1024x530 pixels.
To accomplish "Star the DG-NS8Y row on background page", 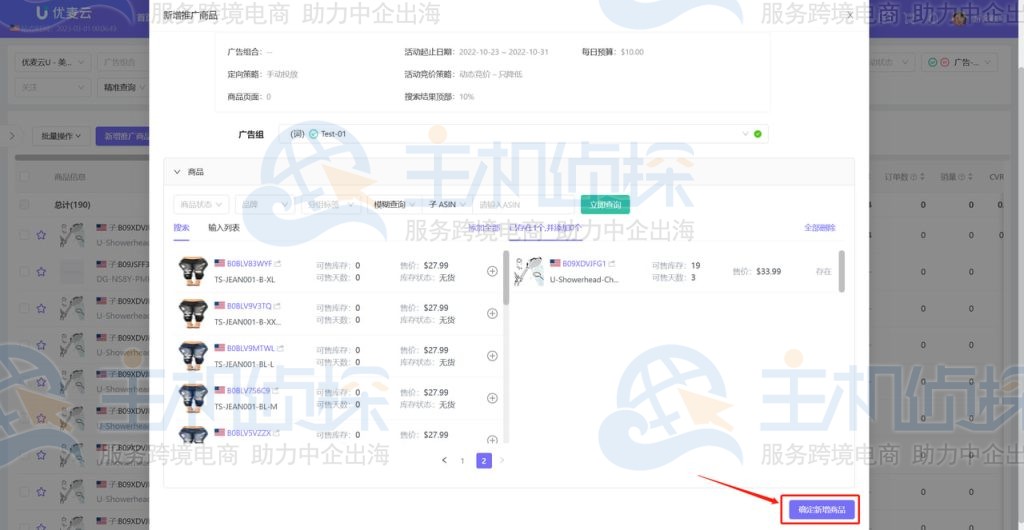I will [41, 272].
